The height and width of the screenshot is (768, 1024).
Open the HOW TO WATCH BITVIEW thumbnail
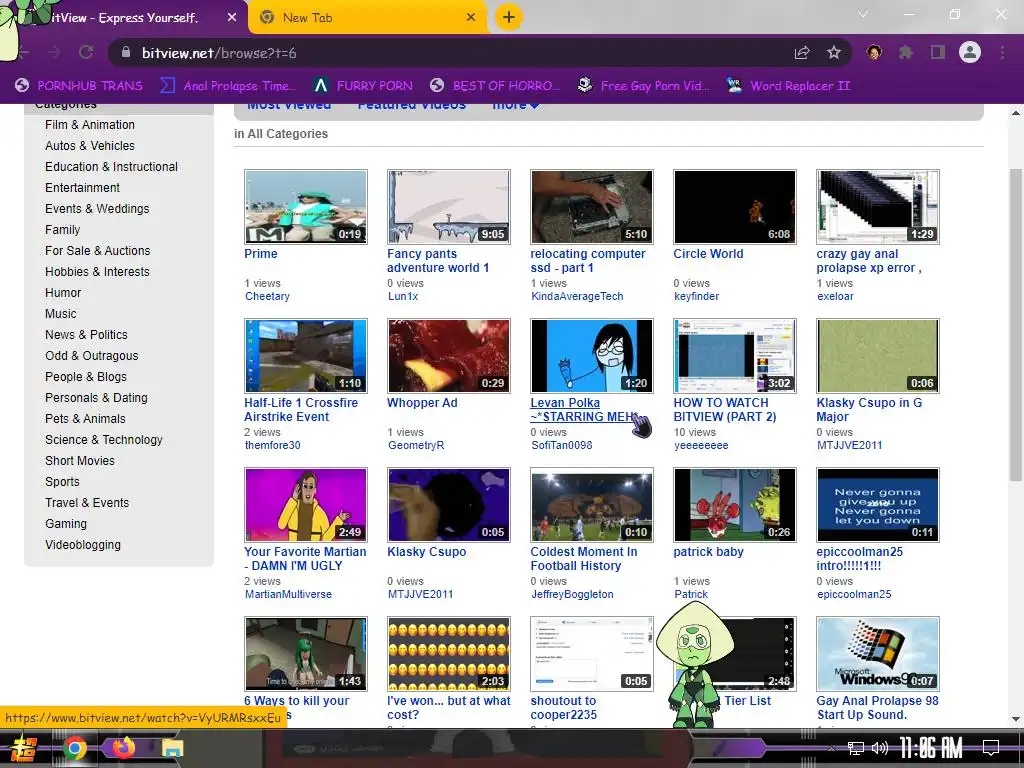click(x=735, y=355)
